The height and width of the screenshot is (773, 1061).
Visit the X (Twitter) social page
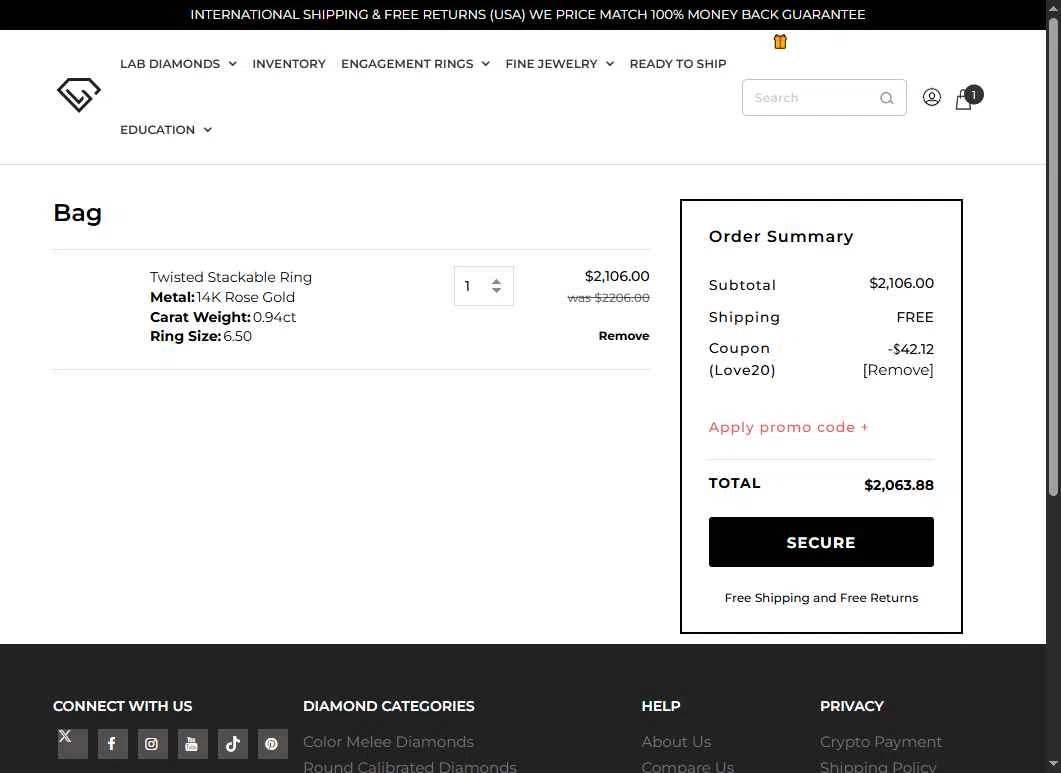click(x=72, y=743)
